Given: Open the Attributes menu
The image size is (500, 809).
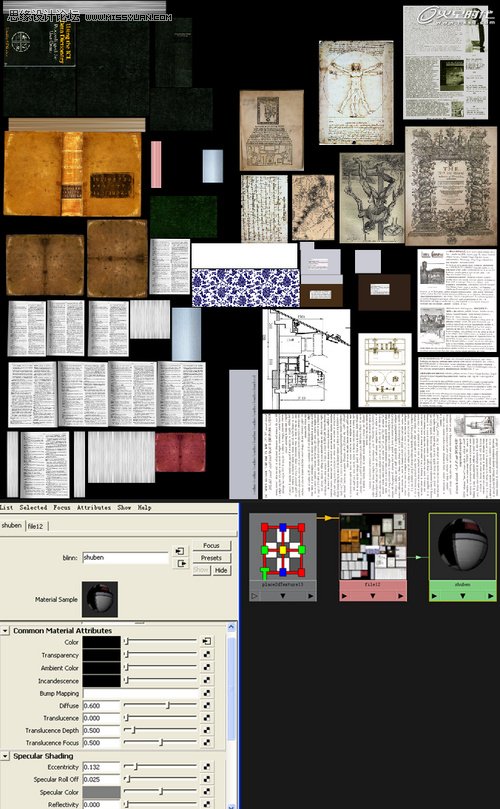Looking at the screenshot, I should pyautogui.click(x=94, y=508).
